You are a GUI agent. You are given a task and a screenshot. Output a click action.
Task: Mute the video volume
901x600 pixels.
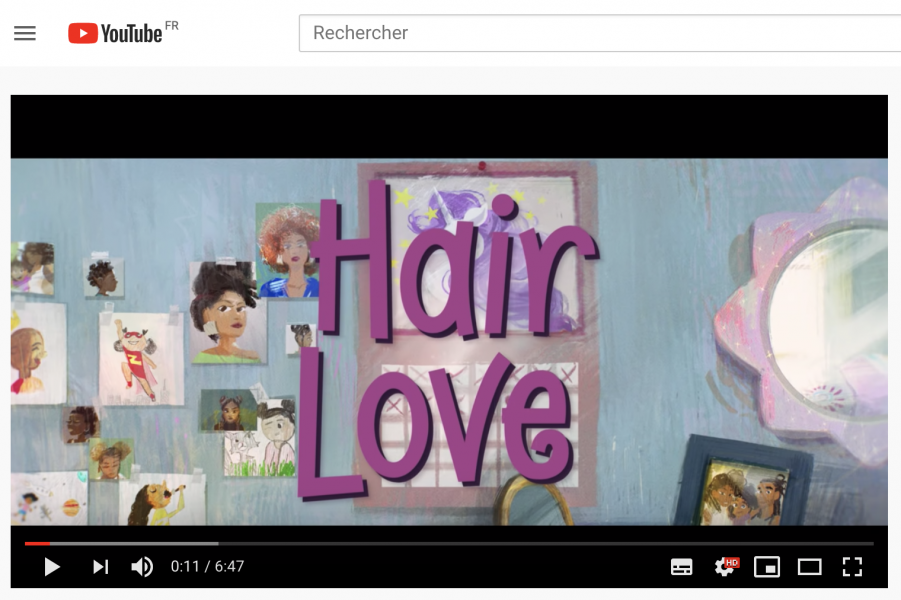click(x=142, y=567)
